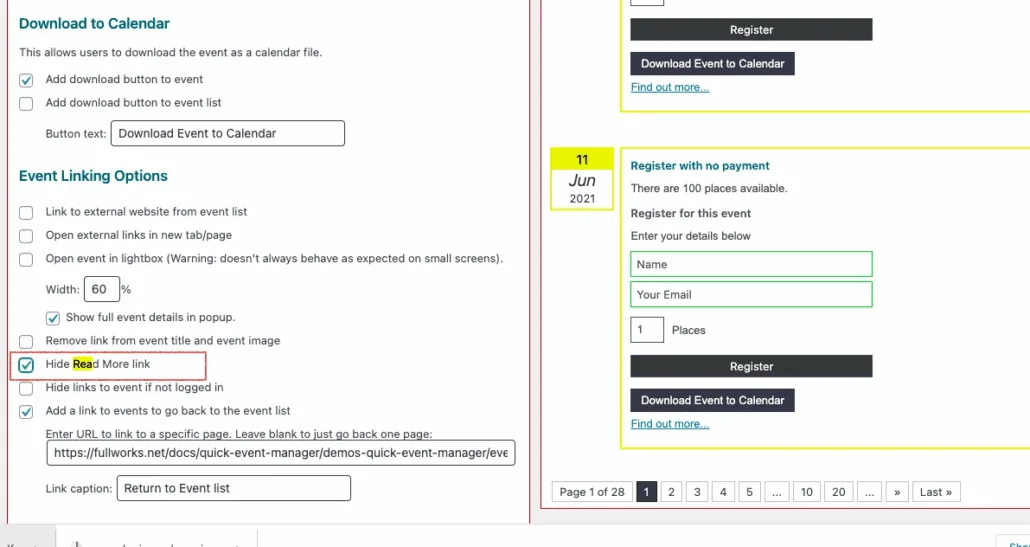The height and width of the screenshot is (547, 1030).
Task: Check Link to external website from event list
Action: coord(26,213)
